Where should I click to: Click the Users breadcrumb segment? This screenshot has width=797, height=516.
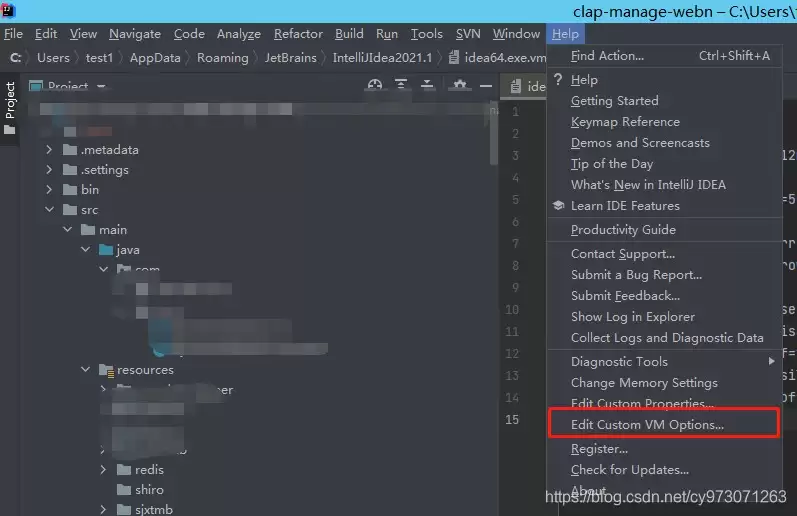coord(53,57)
